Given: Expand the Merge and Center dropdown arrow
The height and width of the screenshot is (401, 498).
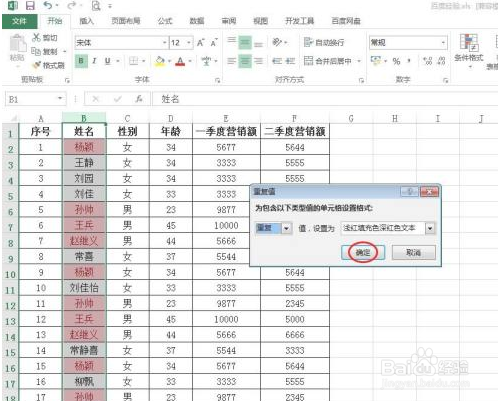Looking at the screenshot, I should [x=359, y=61].
